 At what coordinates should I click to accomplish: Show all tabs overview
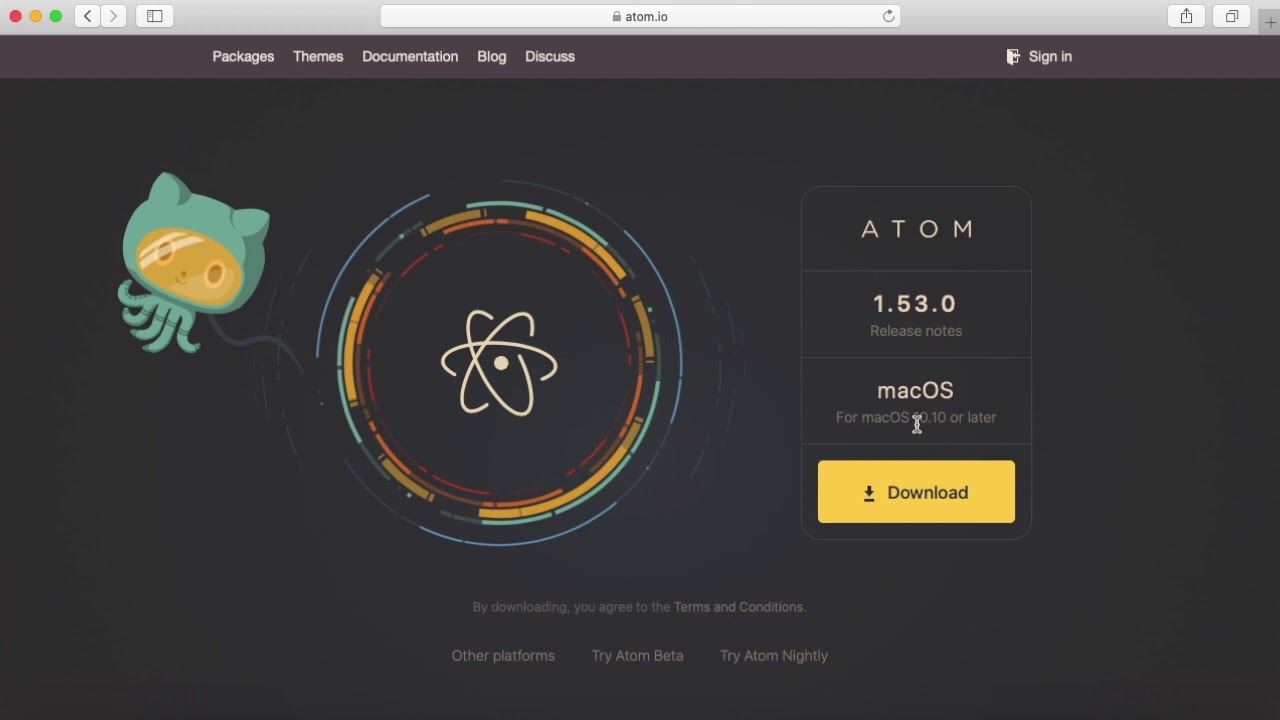tap(1232, 16)
